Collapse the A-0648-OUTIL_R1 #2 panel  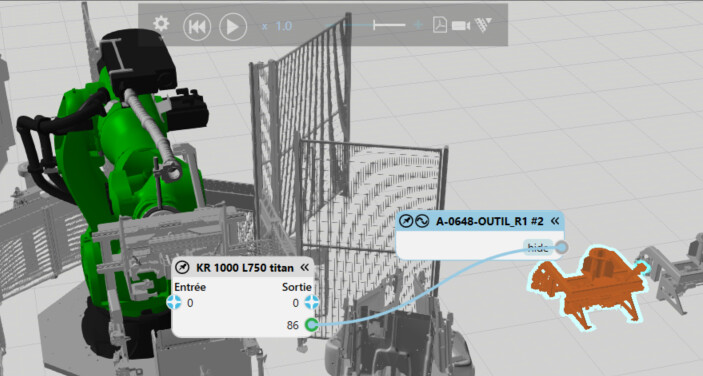(x=555, y=220)
